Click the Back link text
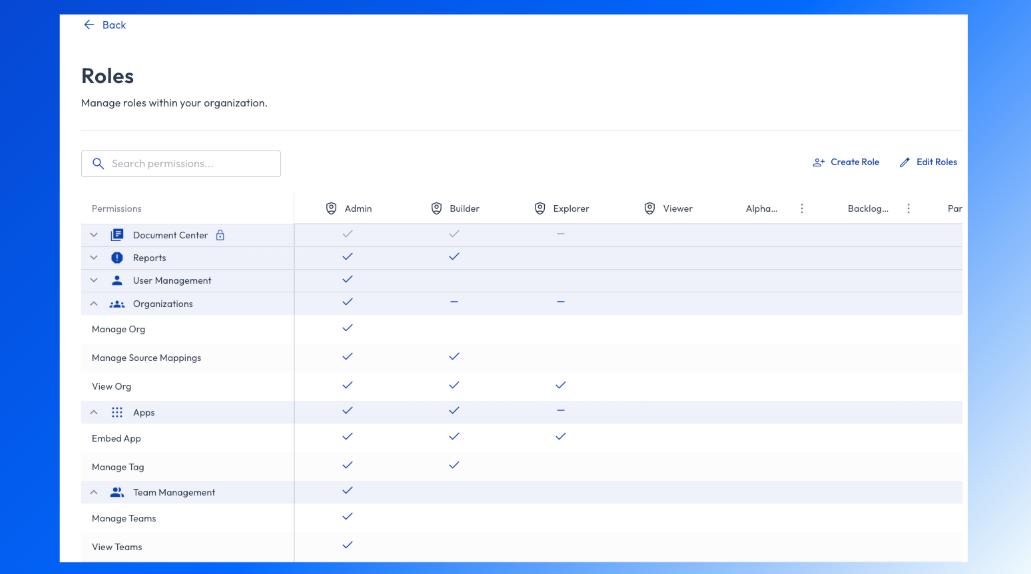 click(x=114, y=25)
